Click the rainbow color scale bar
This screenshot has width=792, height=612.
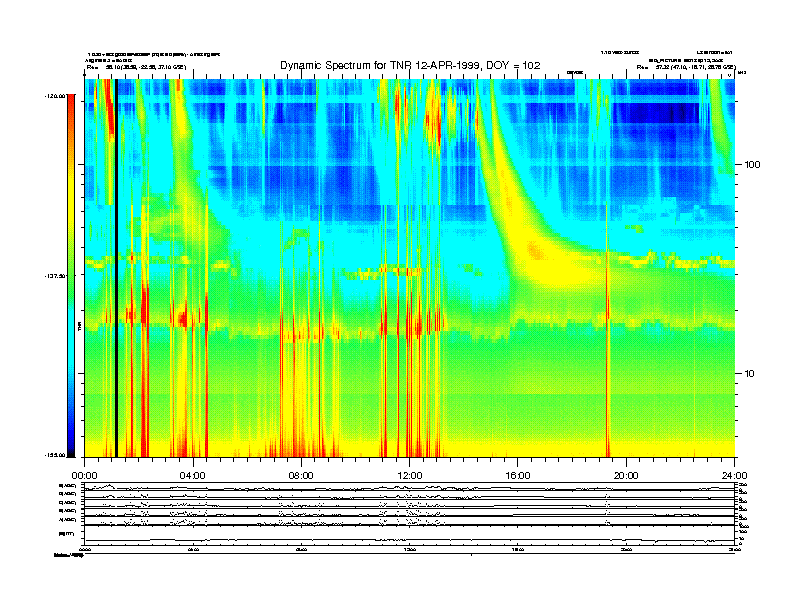(71, 275)
